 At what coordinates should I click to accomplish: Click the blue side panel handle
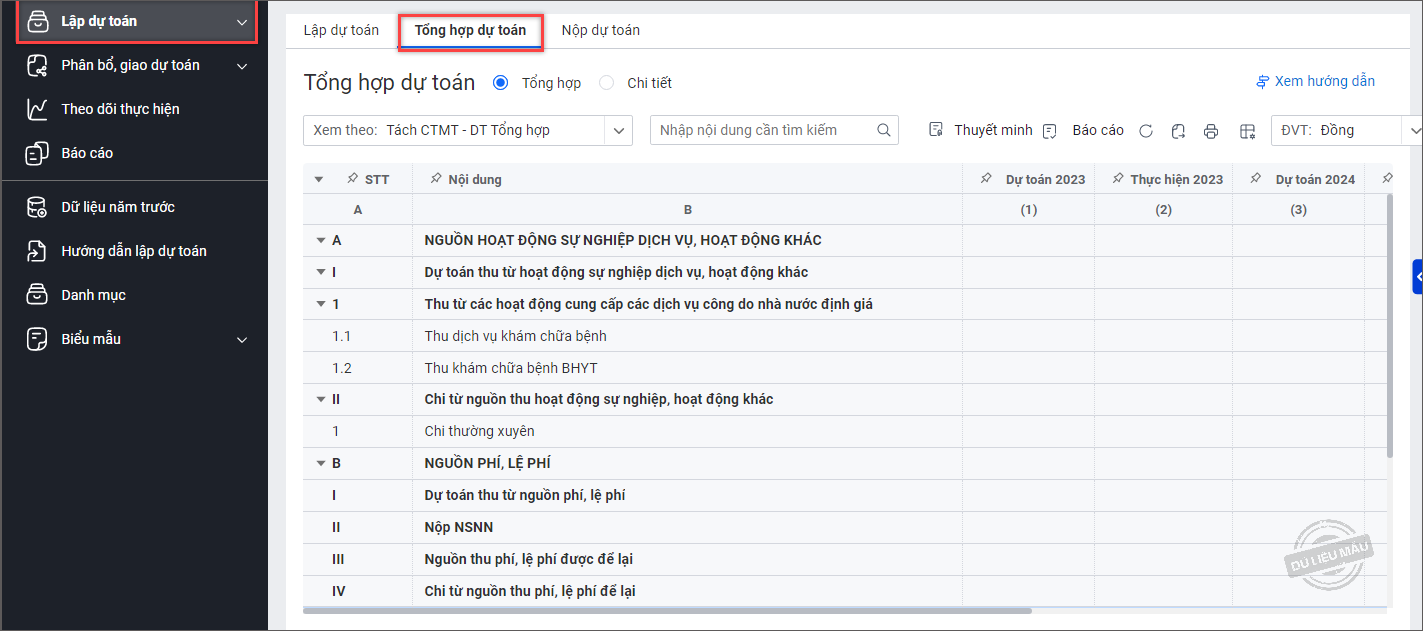pos(1417,277)
